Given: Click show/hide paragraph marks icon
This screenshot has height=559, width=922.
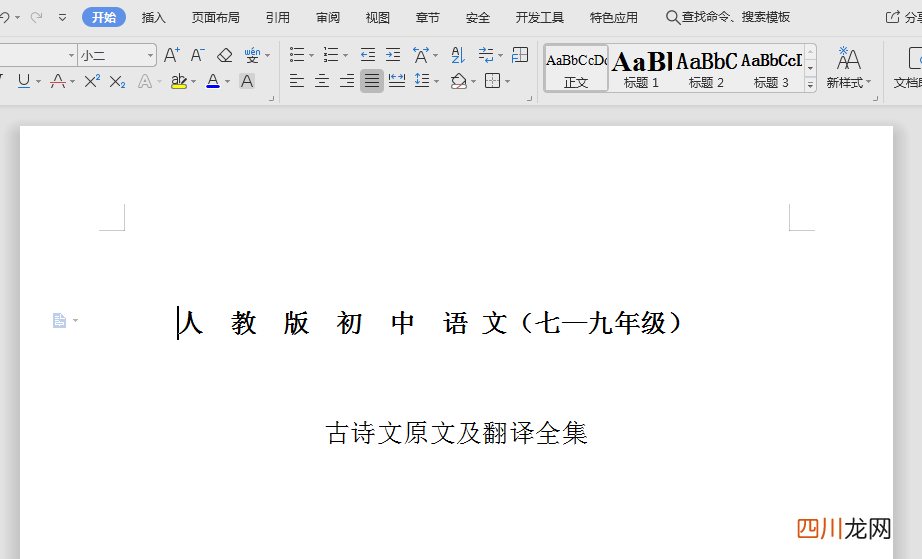Looking at the screenshot, I should tap(486, 55).
